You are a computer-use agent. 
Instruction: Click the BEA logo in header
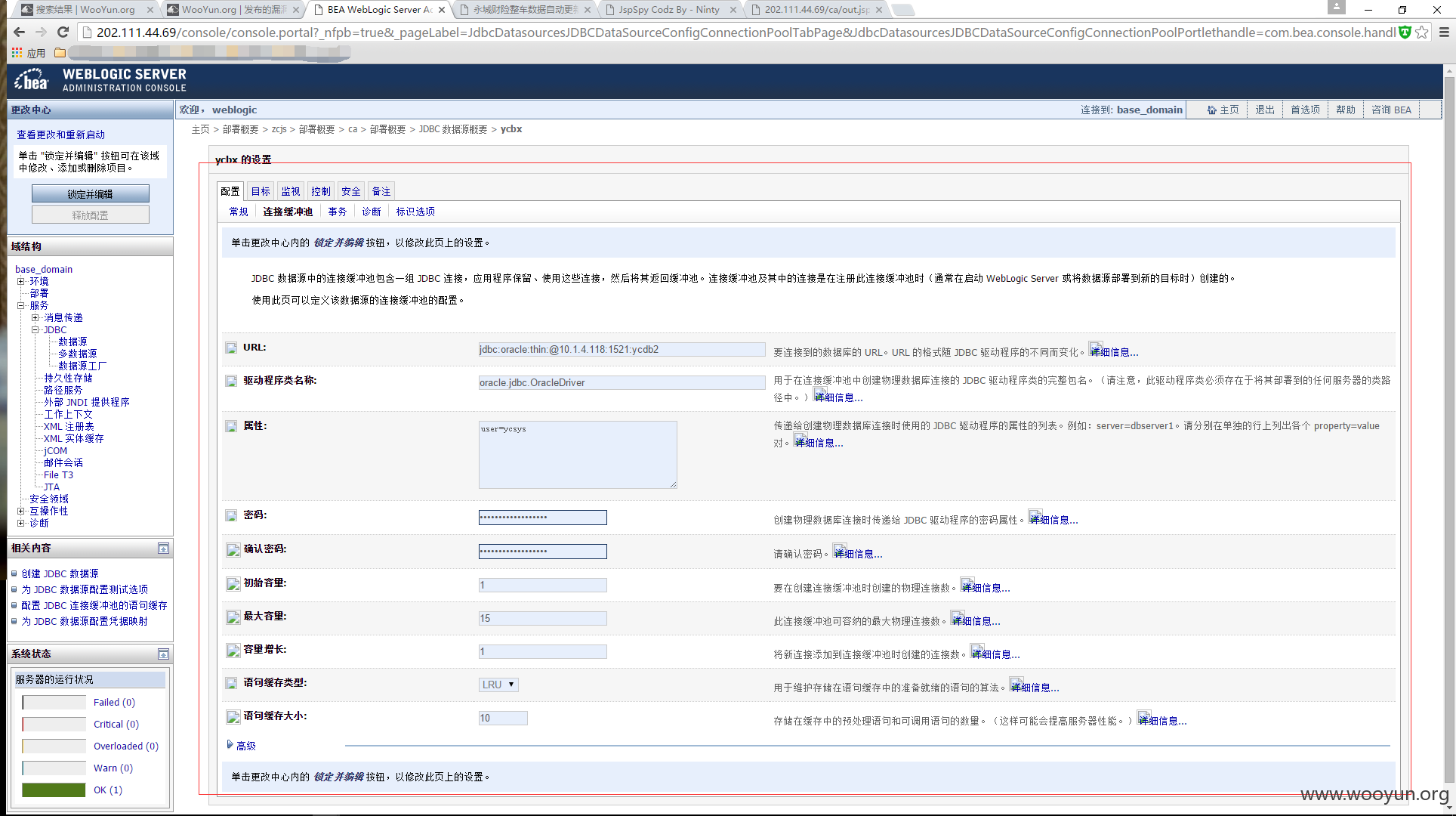31,79
